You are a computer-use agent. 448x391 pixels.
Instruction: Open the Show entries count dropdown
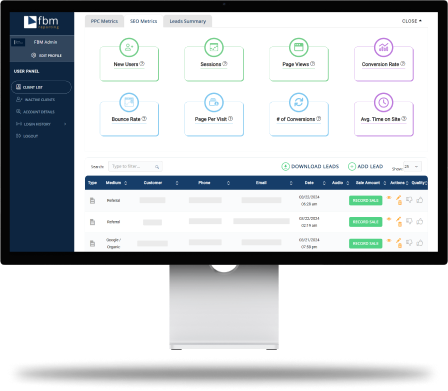tap(412, 166)
